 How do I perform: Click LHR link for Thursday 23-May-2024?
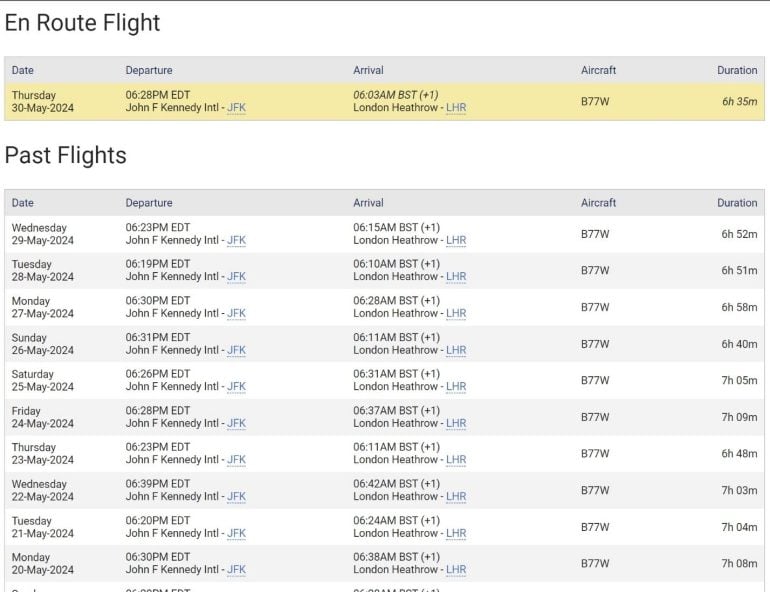click(x=456, y=460)
